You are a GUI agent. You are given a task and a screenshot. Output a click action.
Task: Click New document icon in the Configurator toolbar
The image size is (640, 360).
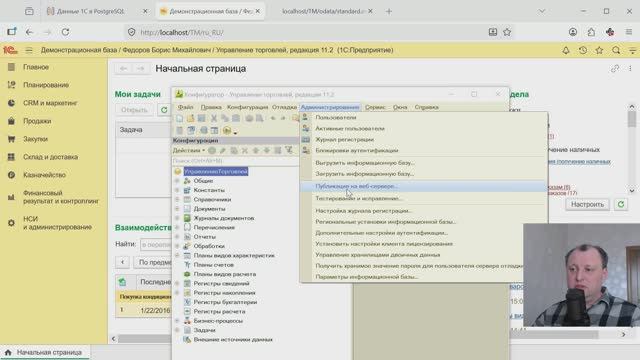coord(180,118)
